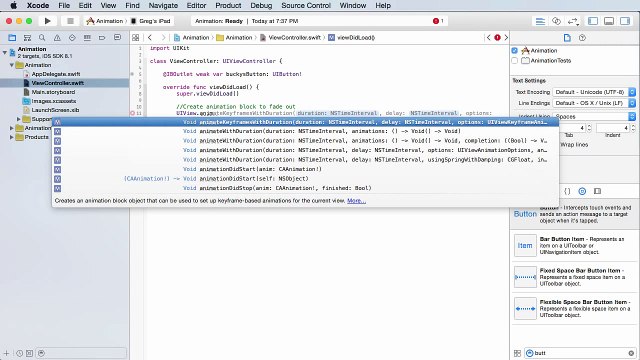Open the Navigate menu
Viewport: 640px width, 360px height.
[163, 5]
